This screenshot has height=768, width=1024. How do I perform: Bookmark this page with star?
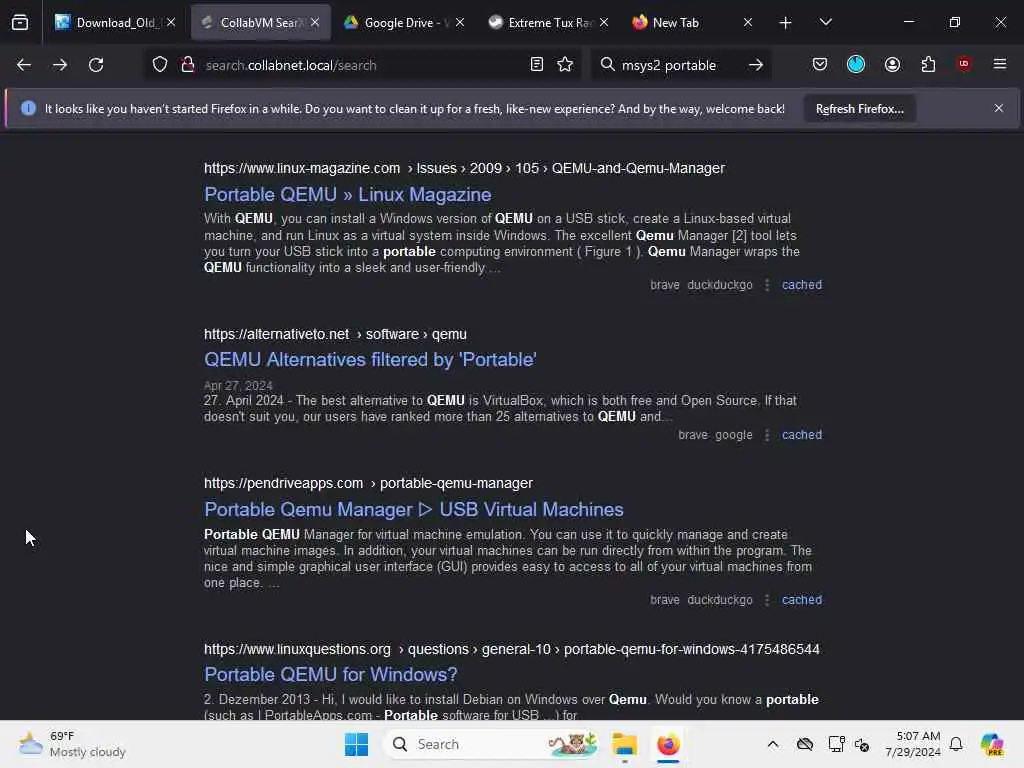point(566,65)
